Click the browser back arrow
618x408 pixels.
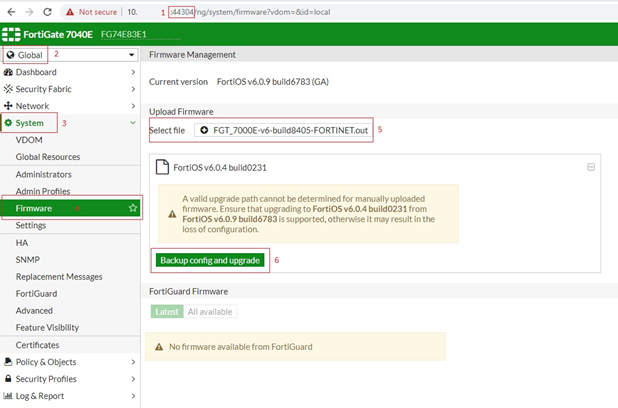(11, 12)
